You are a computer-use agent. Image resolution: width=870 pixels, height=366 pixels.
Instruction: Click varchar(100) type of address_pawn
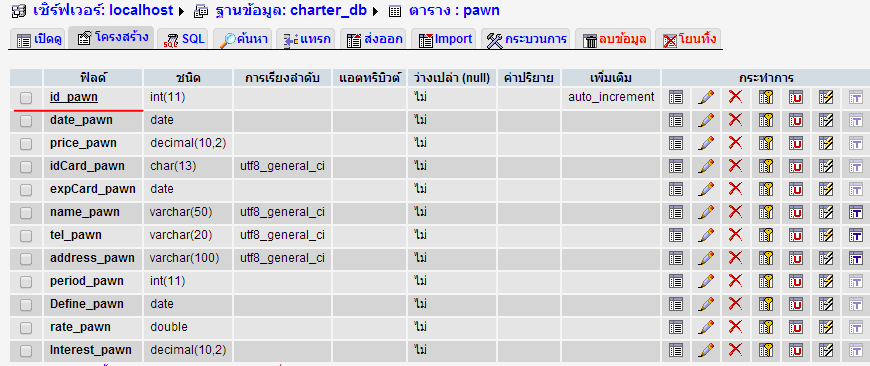tap(184, 258)
